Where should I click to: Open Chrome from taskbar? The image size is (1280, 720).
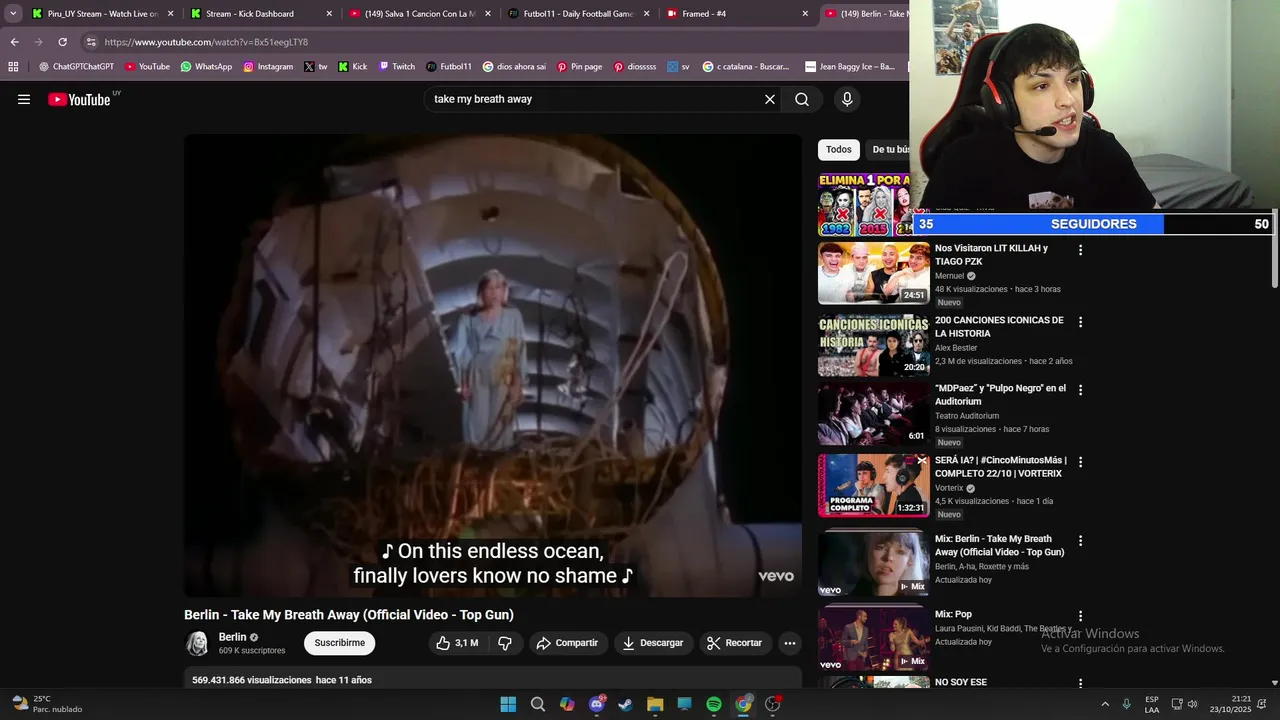click(x=743, y=704)
